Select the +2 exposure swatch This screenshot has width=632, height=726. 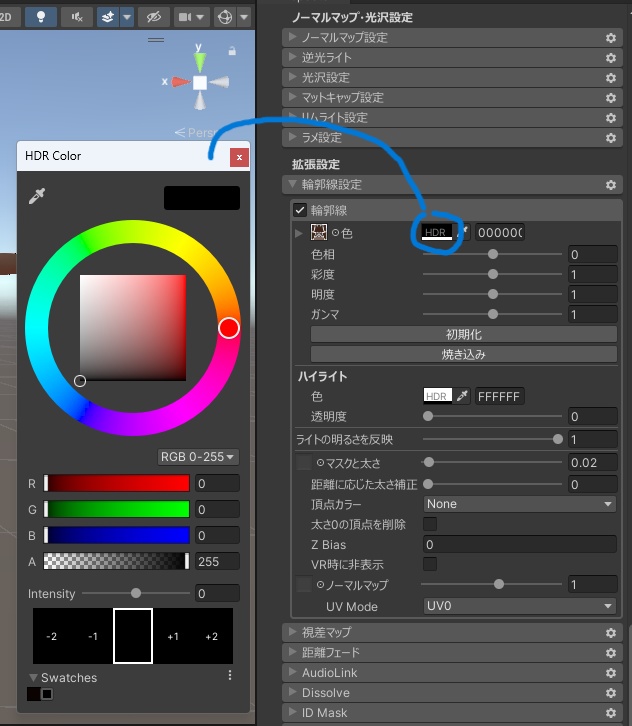[212, 636]
